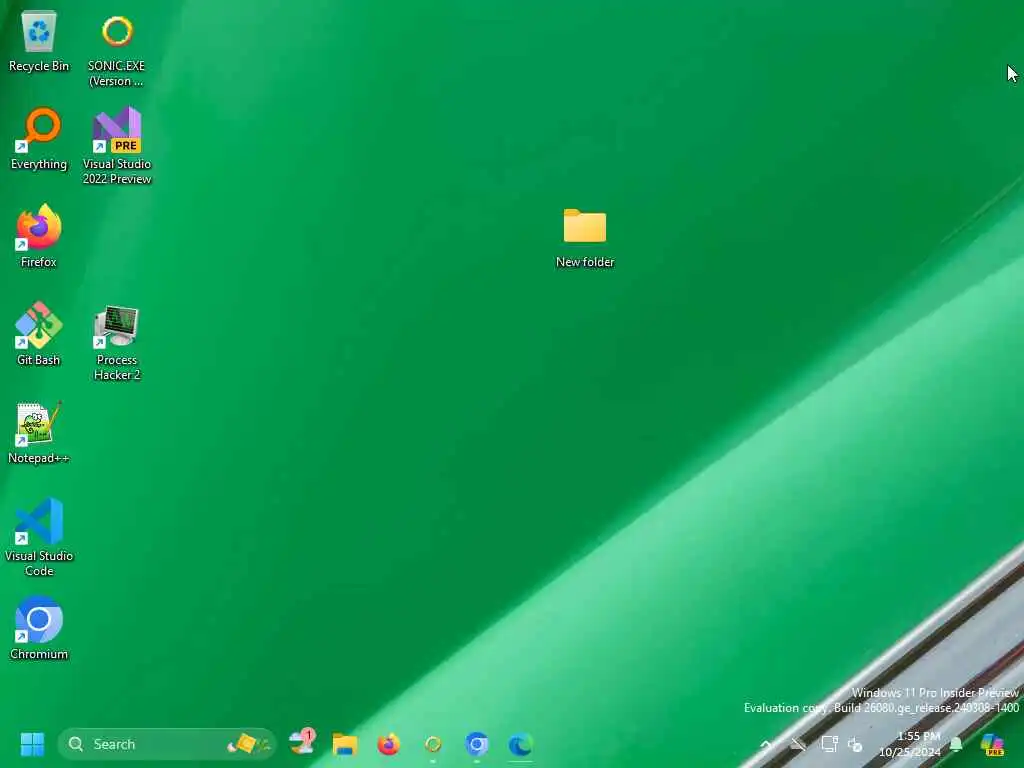The image size is (1024, 768).
Task: Open Firefox from the taskbar
Action: pos(389,744)
